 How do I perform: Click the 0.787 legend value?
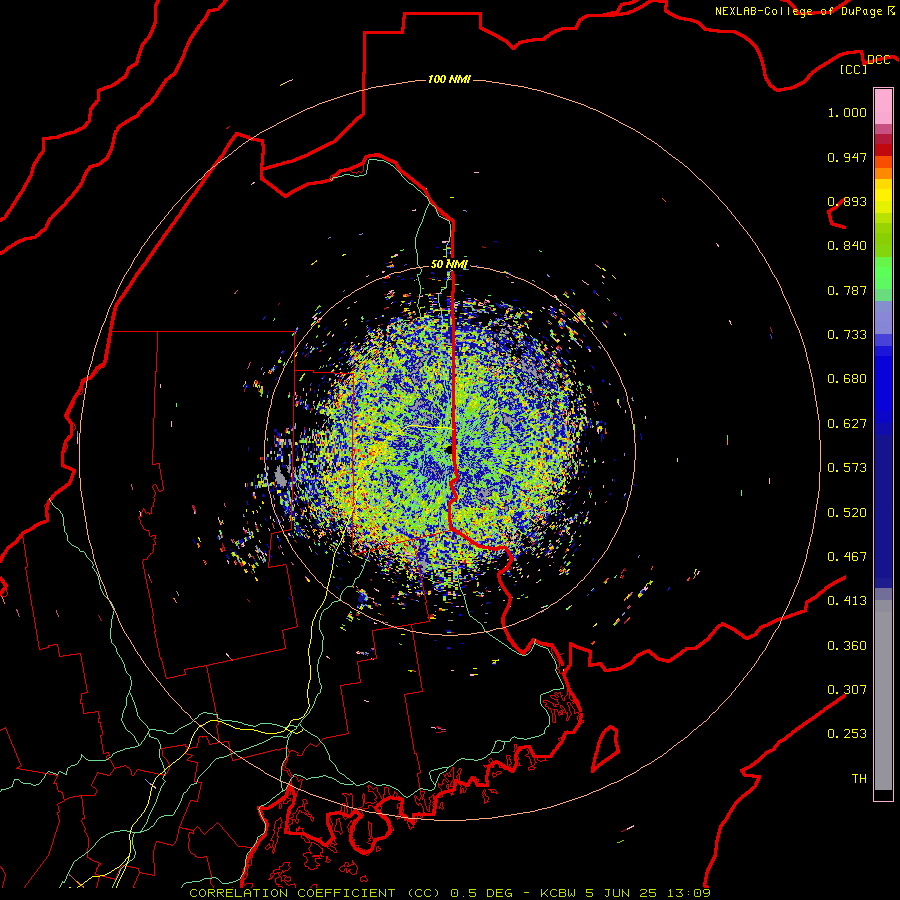click(847, 290)
